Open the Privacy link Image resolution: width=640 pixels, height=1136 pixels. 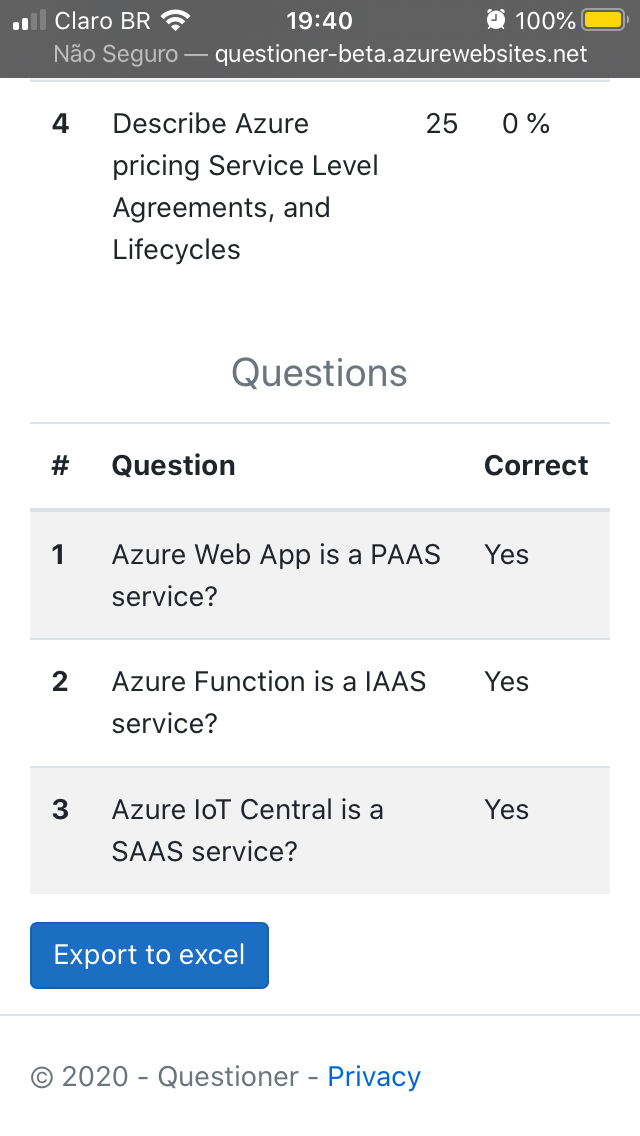374,1076
